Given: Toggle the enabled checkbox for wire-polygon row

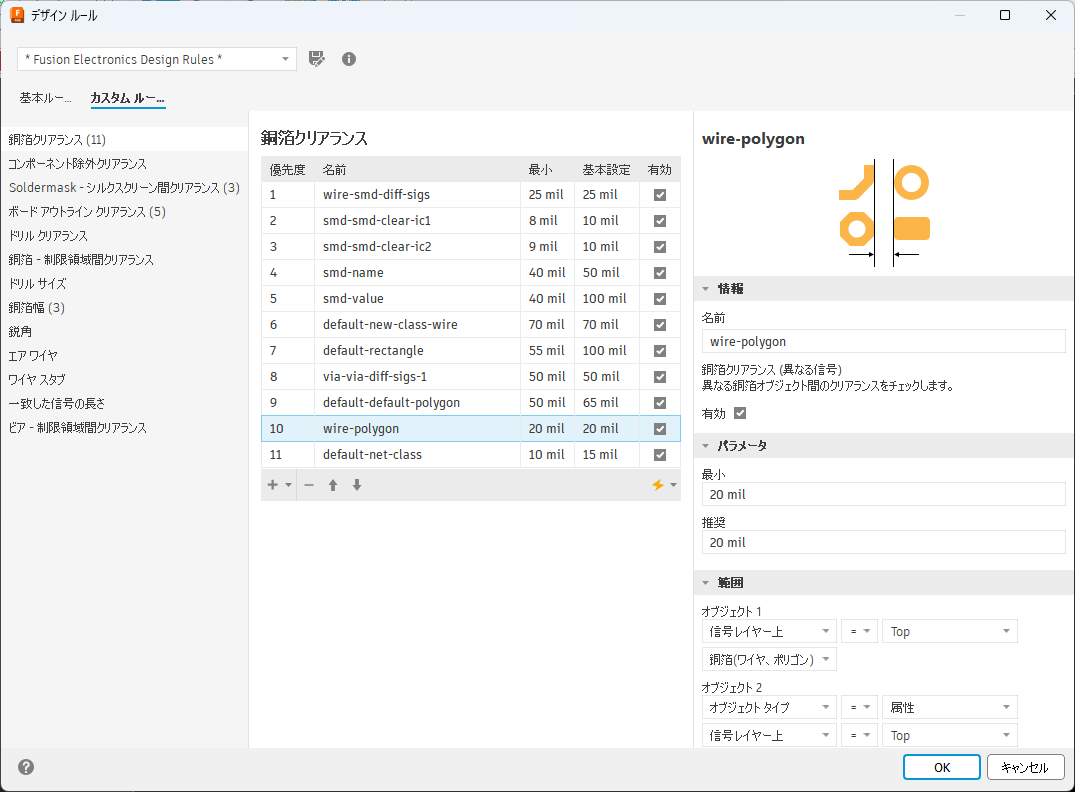Looking at the screenshot, I should click(660, 429).
